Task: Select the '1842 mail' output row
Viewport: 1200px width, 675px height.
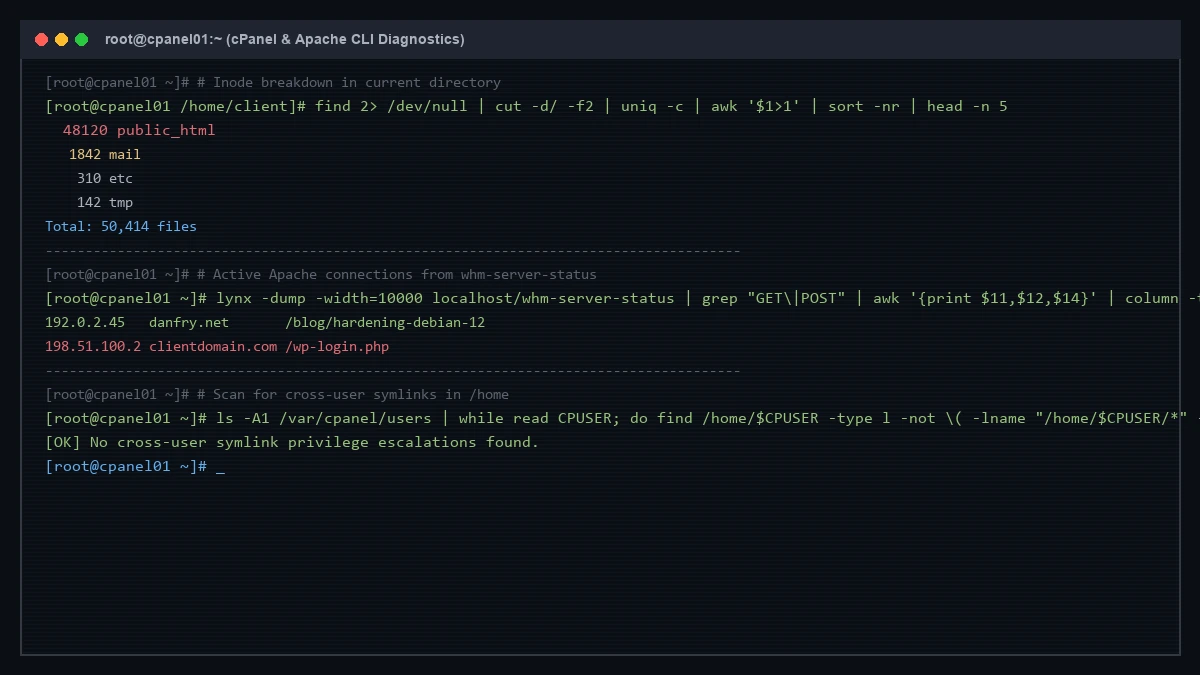Action: click(104, 154)
